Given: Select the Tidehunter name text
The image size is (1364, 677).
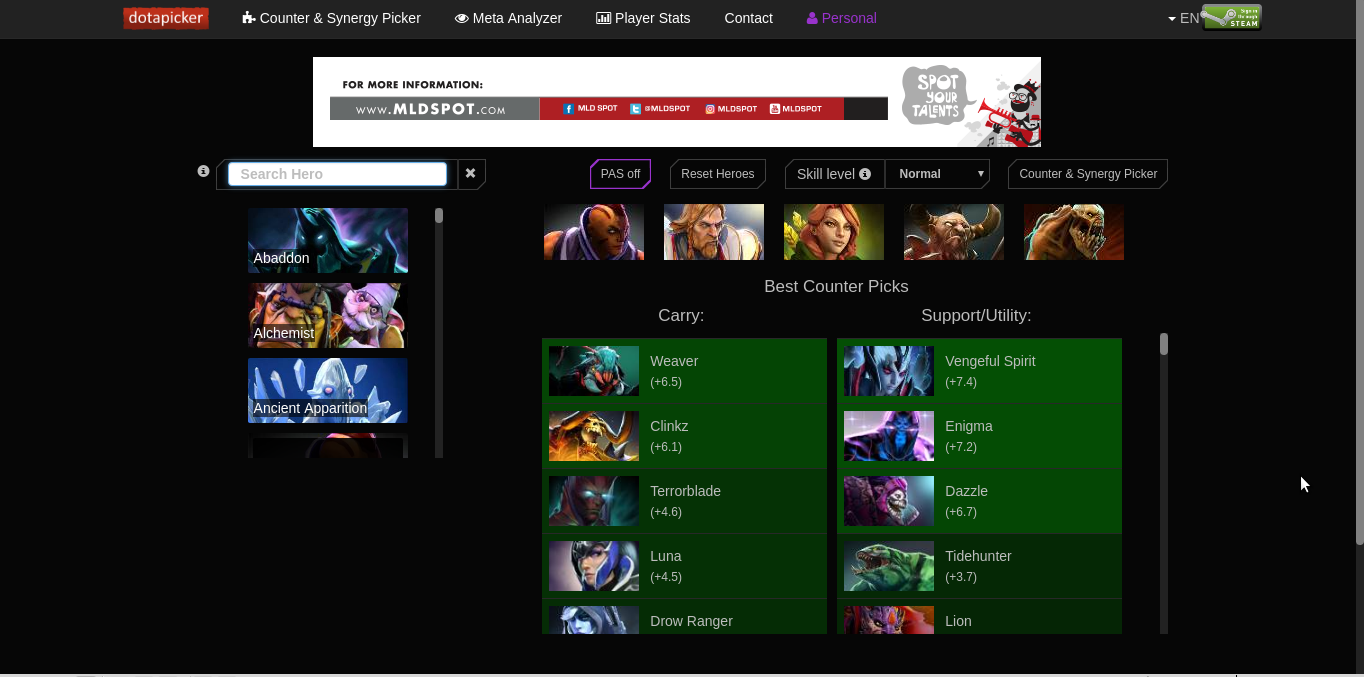Looking at the screenshot, I should 978,556.
